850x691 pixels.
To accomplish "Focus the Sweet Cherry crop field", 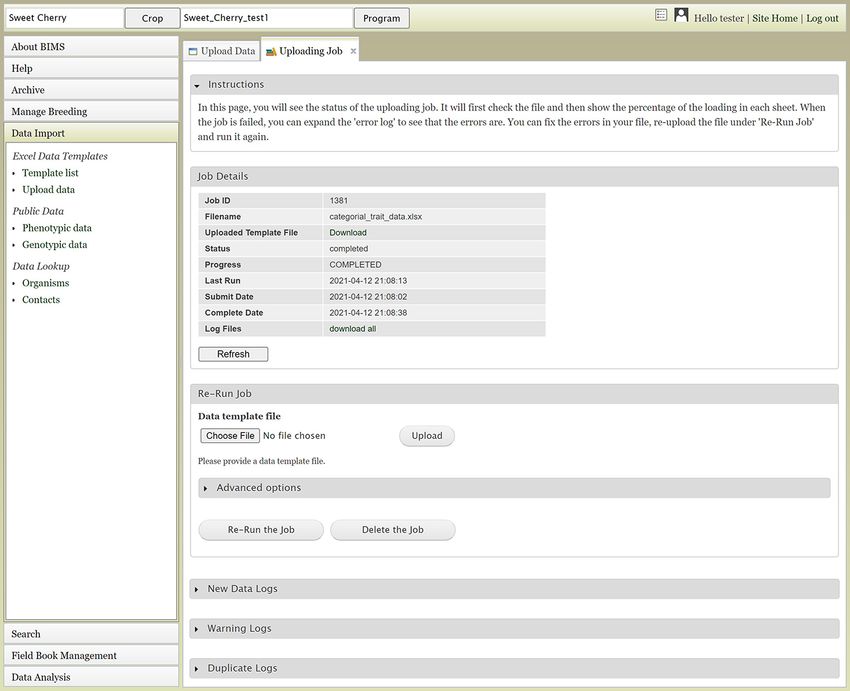I will point(64,18).
